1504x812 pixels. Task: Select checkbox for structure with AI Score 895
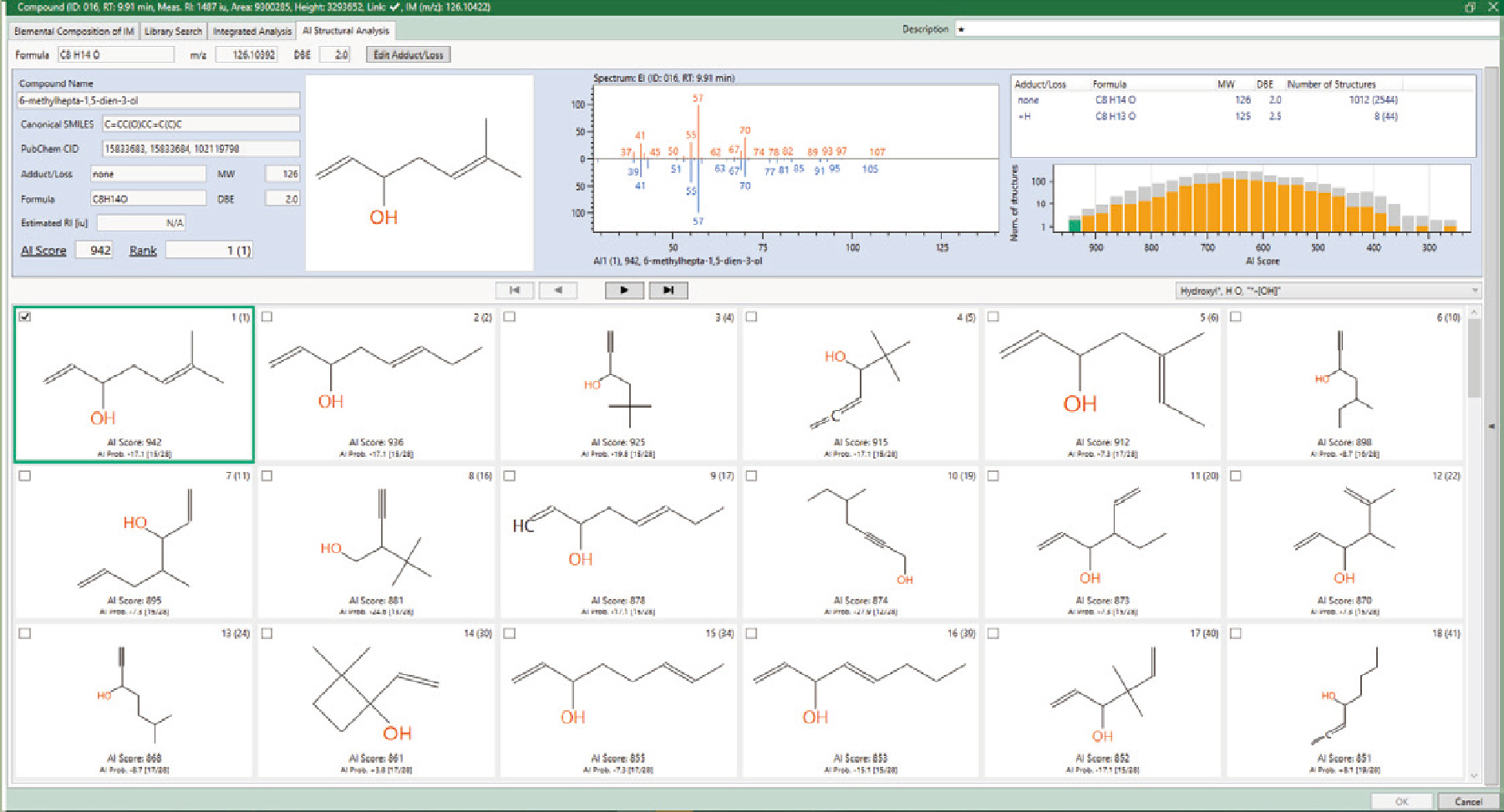(x=25, y=475)
